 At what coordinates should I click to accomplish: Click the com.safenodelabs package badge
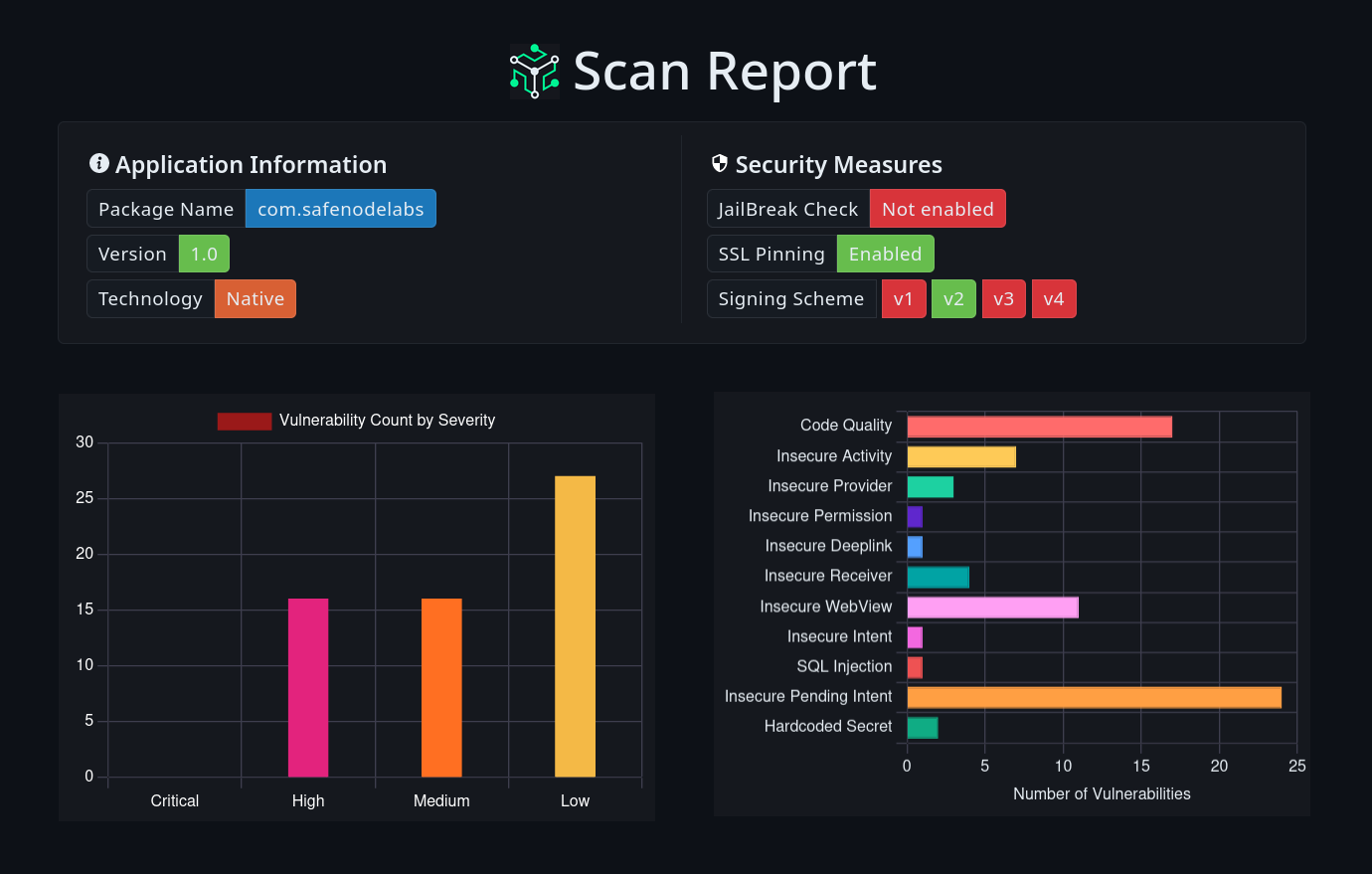click(341, 209)
